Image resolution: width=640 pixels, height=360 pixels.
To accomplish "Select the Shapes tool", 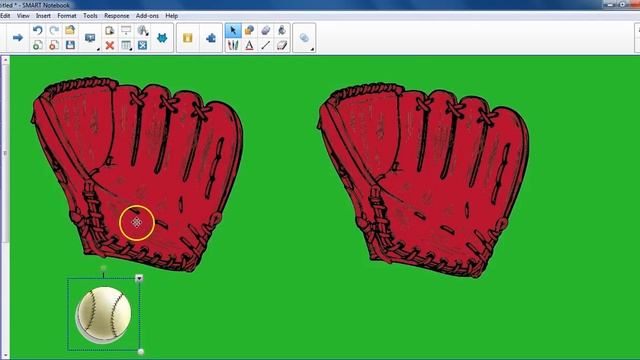I will pyautogui.click(x=249, y=30).
